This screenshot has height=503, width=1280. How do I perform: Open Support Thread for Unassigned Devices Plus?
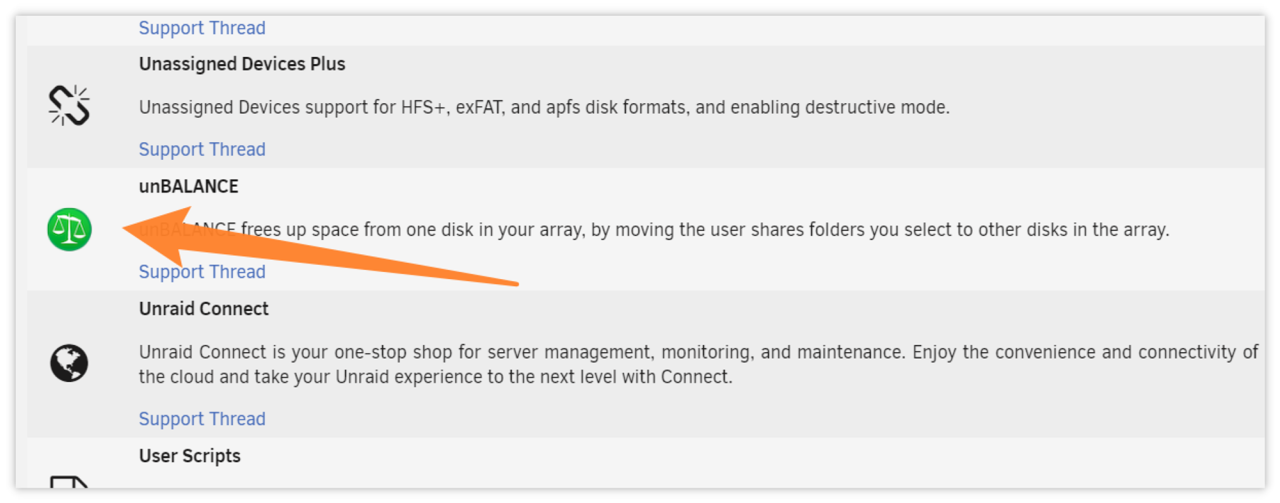[202, 149]
